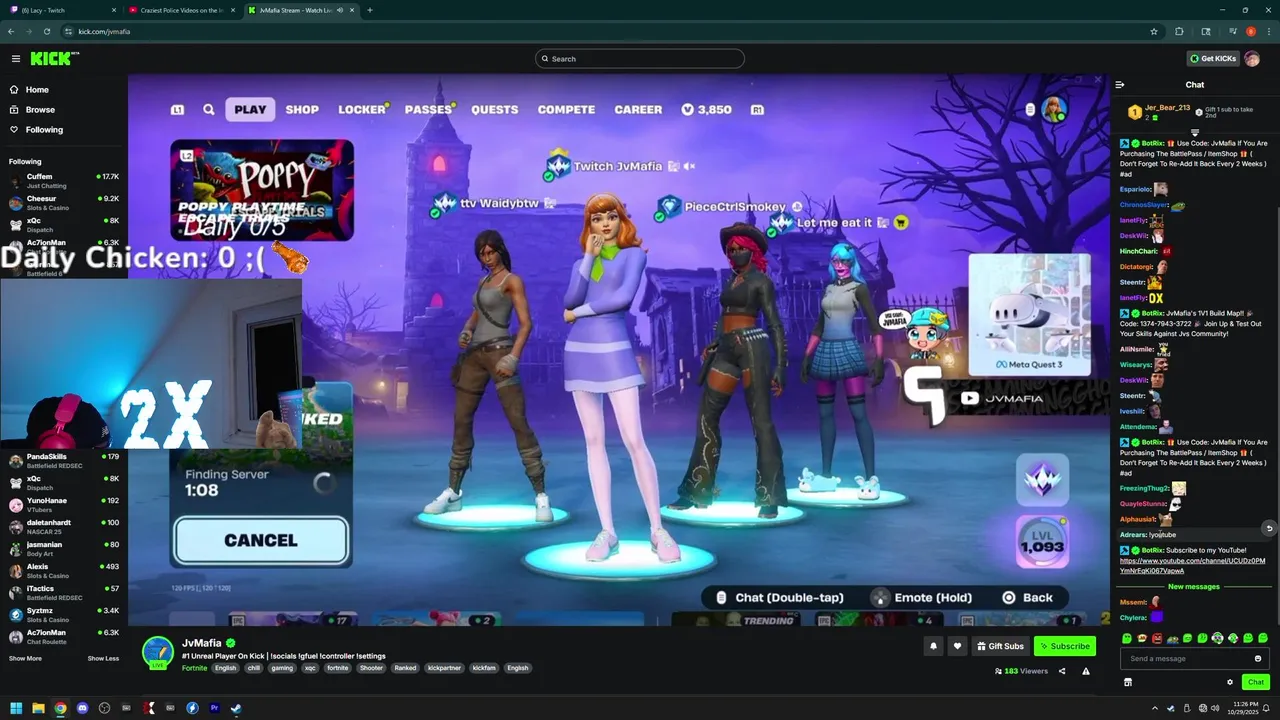The image size is (1280, 720).
Task: Click the Fortnite category link
Action: (195, 668)
